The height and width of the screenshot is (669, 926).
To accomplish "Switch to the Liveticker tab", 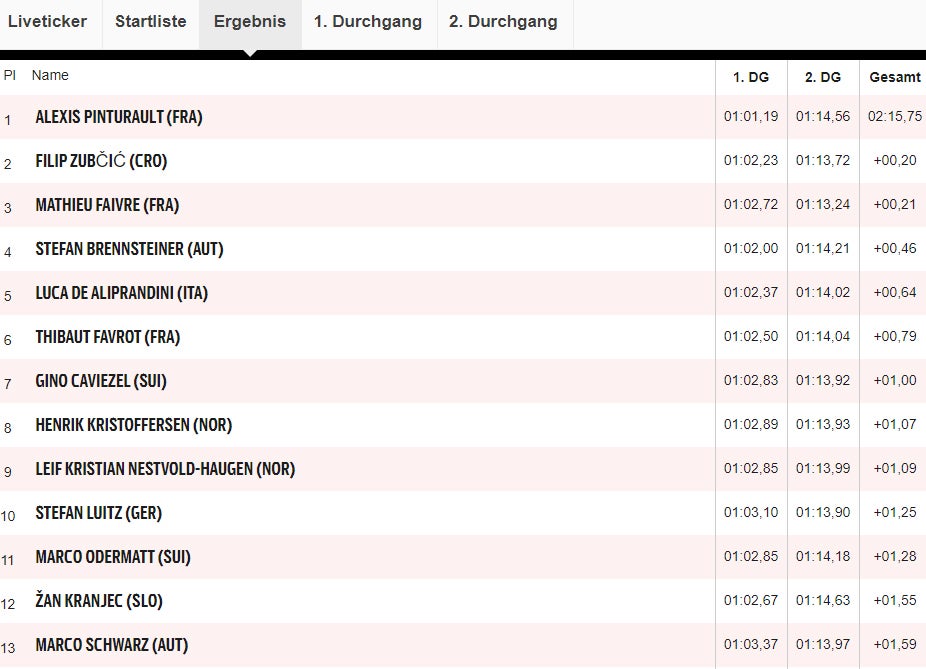I will (x=47, y=22).
